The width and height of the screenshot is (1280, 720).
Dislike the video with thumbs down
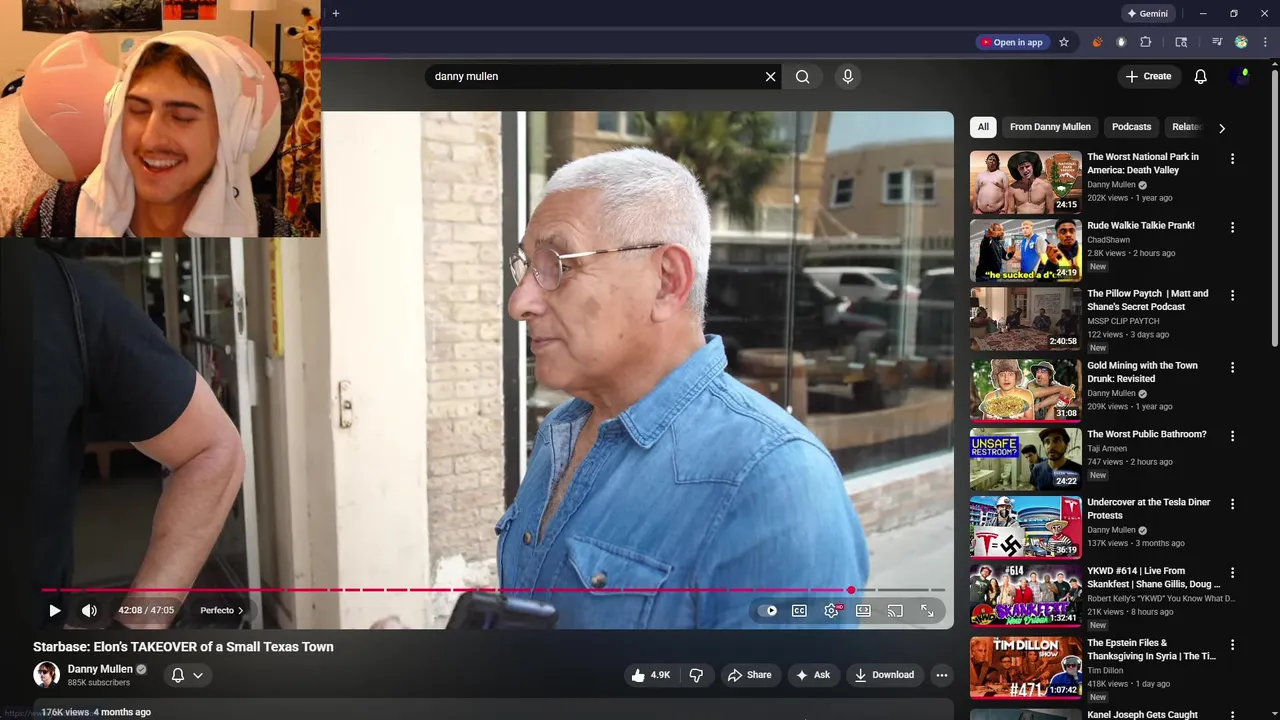pos(696,675)
